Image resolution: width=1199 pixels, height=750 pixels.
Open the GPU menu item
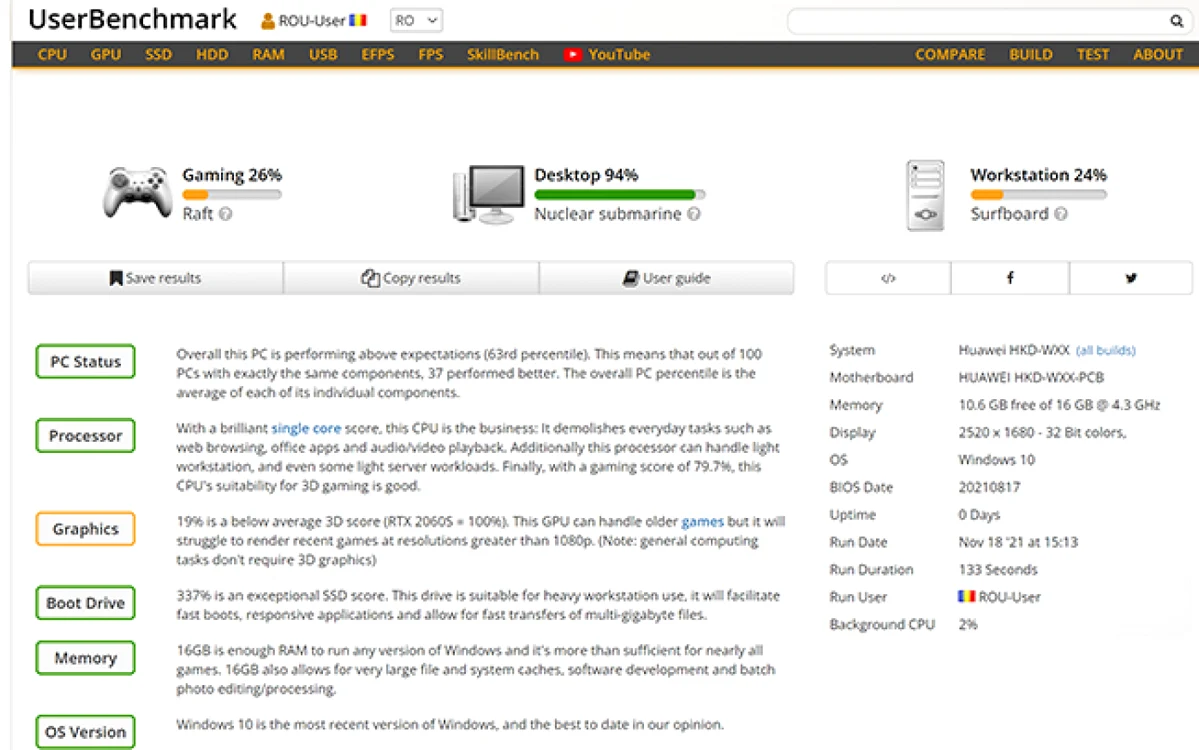pyautogui.click(x=106, y=54)
